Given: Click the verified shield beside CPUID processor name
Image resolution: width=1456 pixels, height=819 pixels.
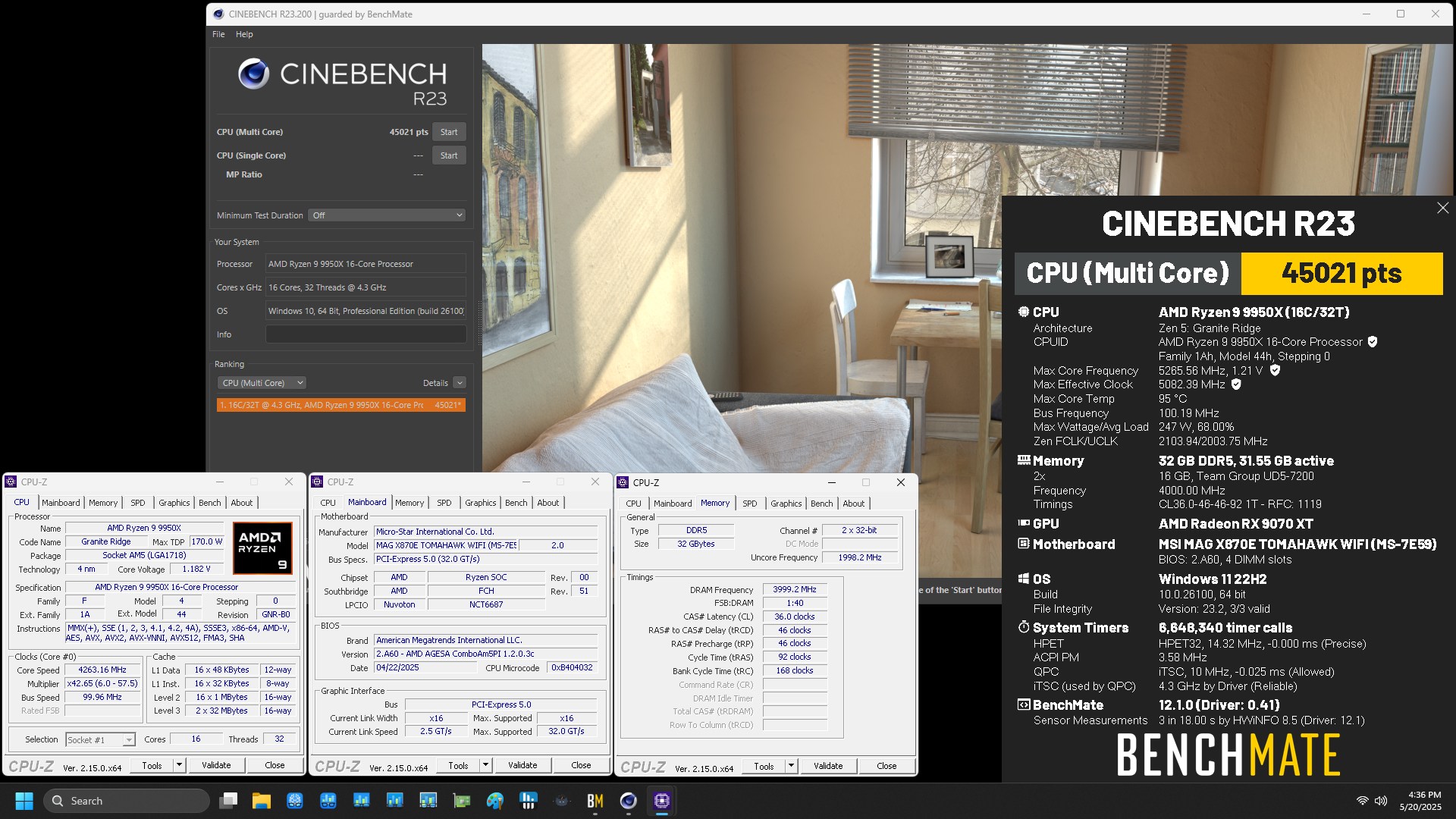Looking at the screenshot, I should (1373, 342).
